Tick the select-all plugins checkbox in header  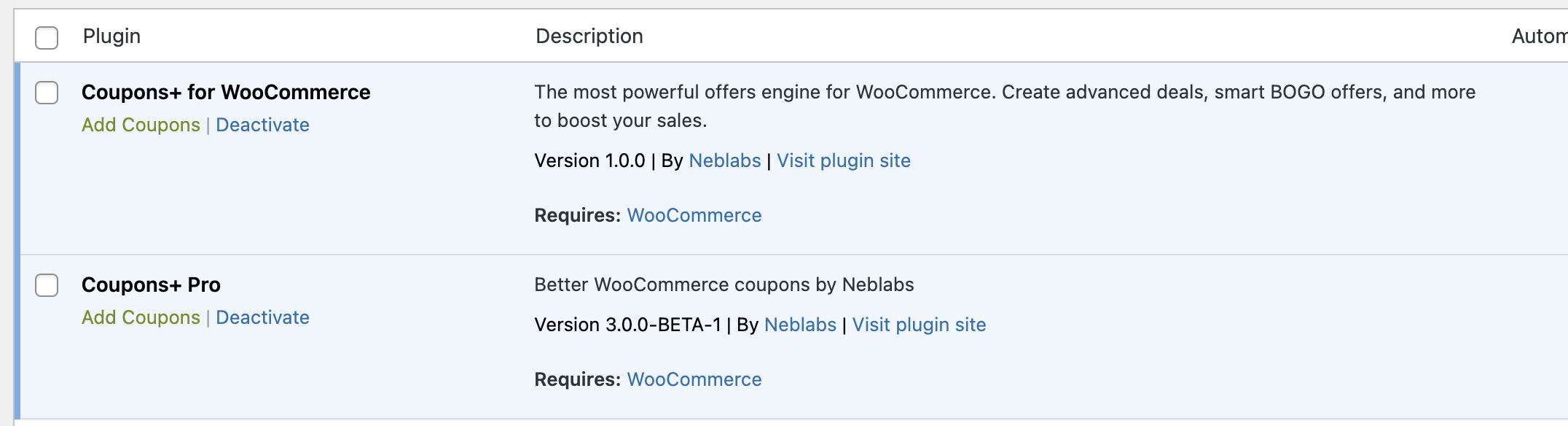(47, 37)
